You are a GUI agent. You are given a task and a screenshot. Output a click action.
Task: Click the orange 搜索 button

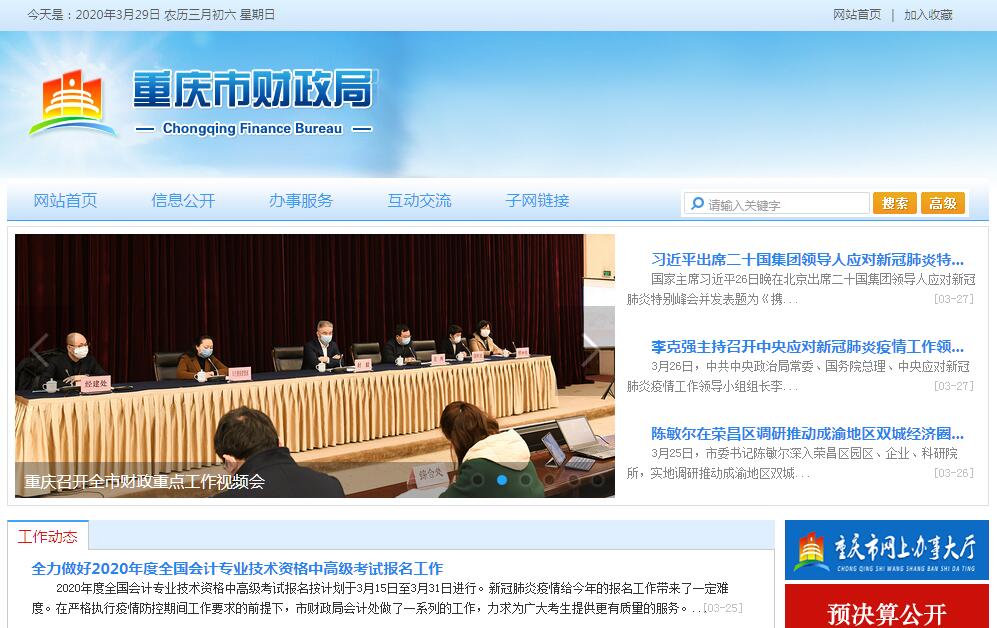tap(895, 203)
